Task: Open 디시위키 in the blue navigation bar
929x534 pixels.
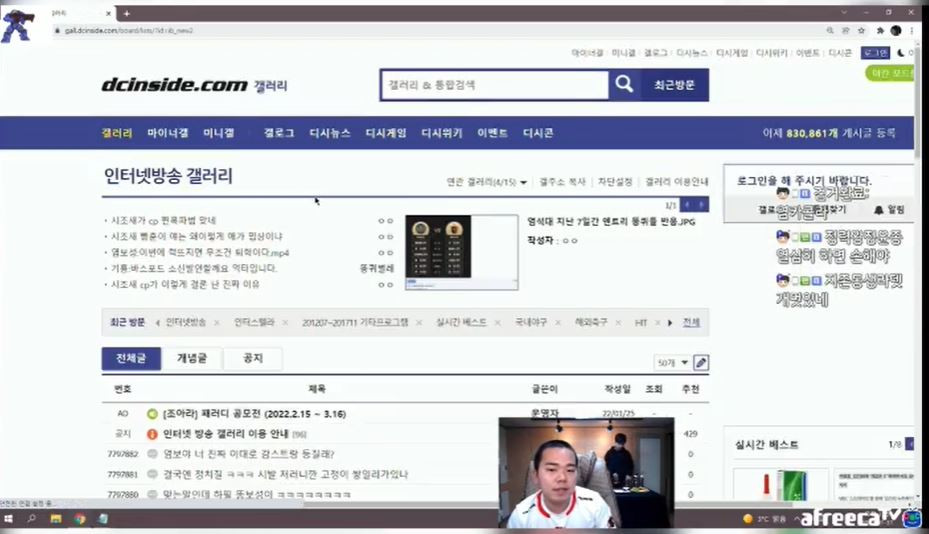Action: (441, 133)
